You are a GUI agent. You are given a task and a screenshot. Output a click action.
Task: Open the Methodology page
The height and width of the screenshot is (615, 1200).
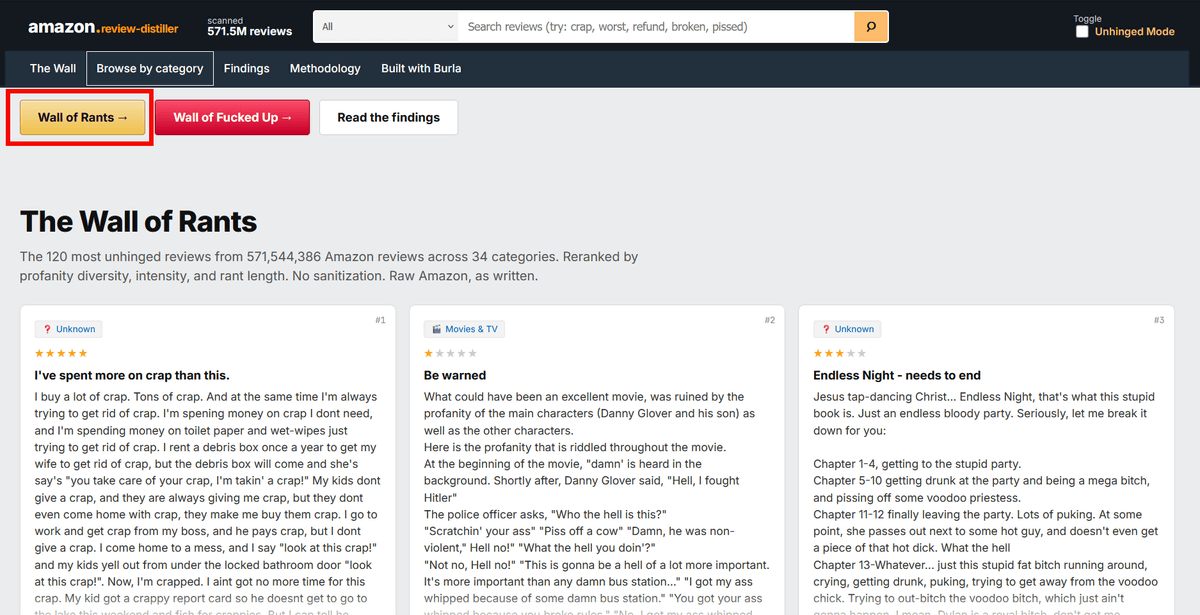325,68
